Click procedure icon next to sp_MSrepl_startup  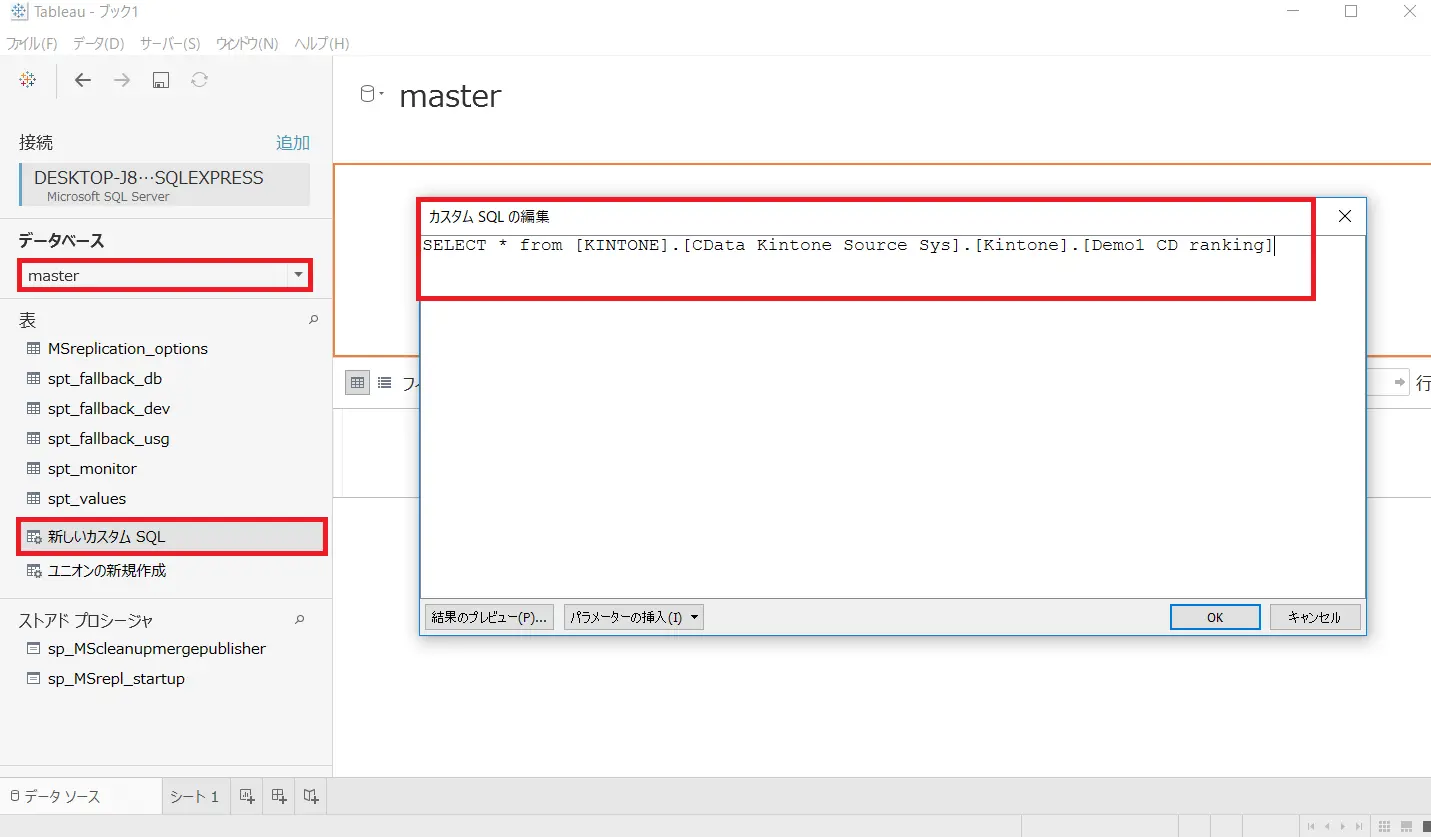pyautogui.click(x=33, y=679)
